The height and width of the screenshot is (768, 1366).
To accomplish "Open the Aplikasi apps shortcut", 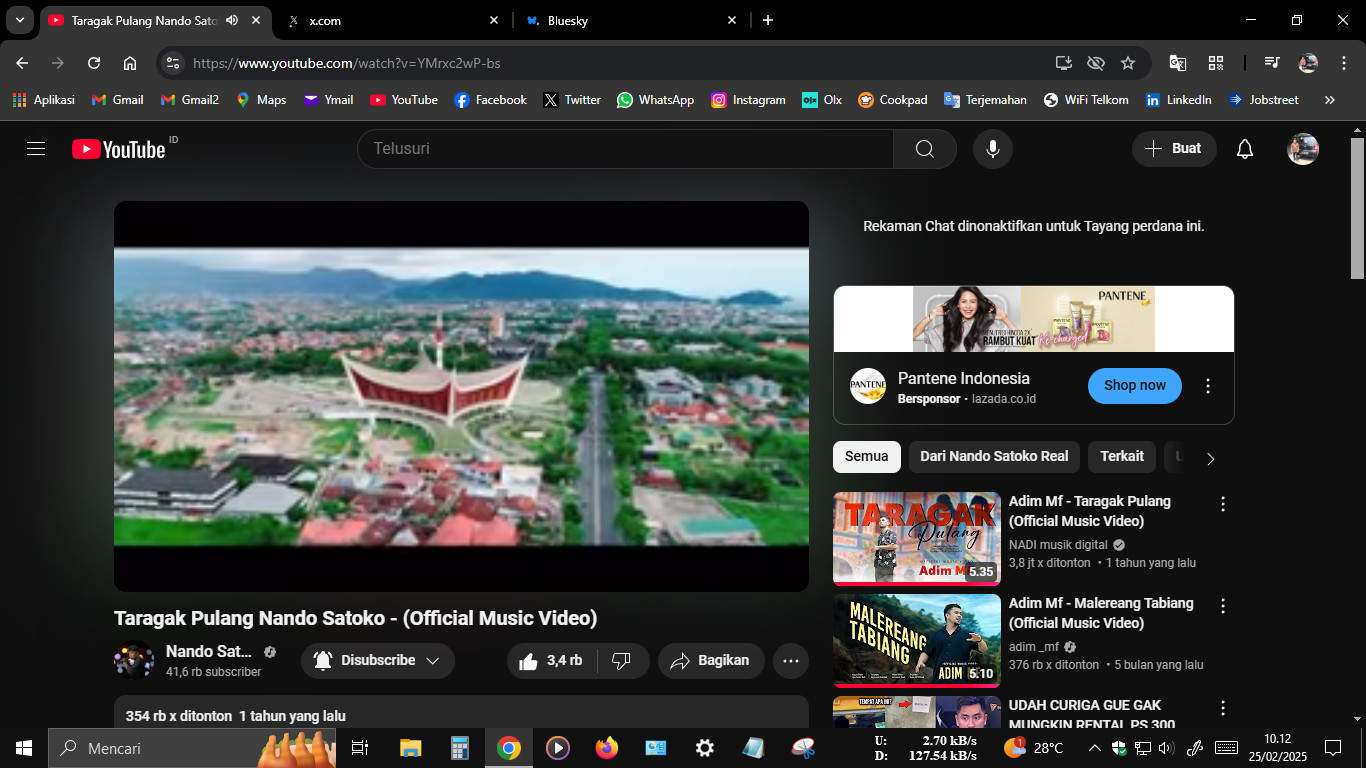I will point(43,100).
